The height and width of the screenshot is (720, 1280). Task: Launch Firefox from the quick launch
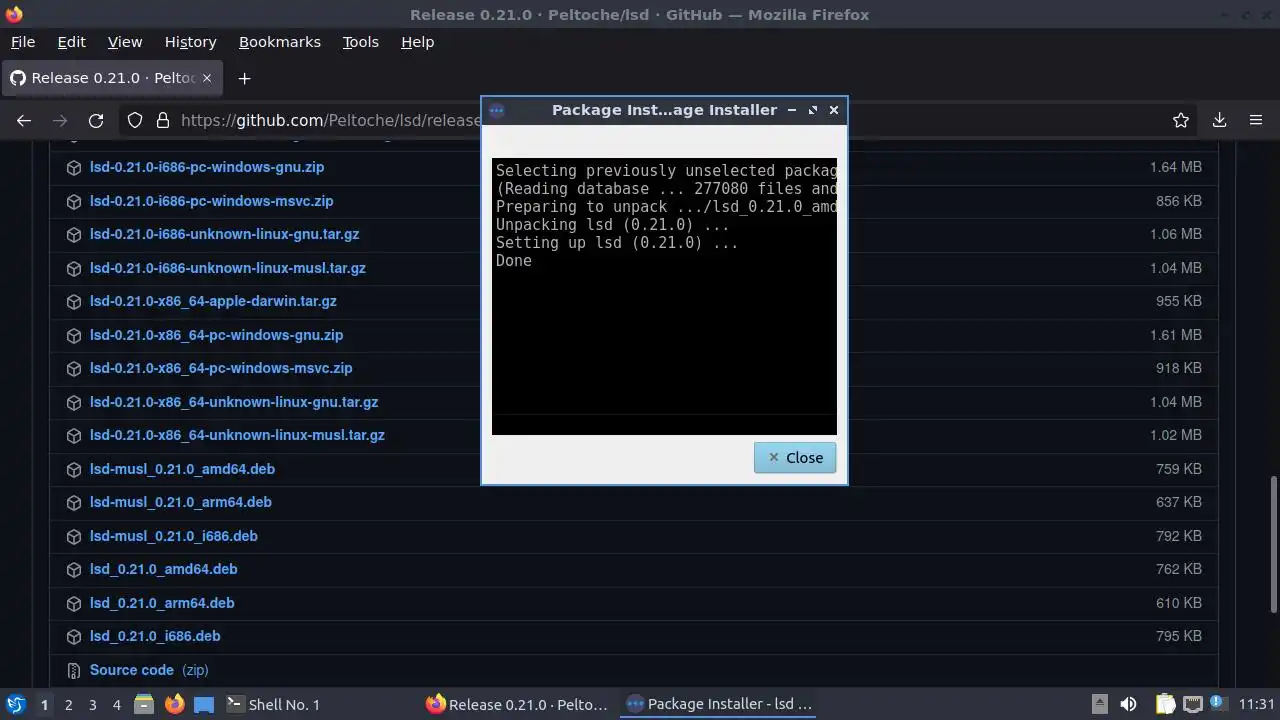click(x=174, y=704)
